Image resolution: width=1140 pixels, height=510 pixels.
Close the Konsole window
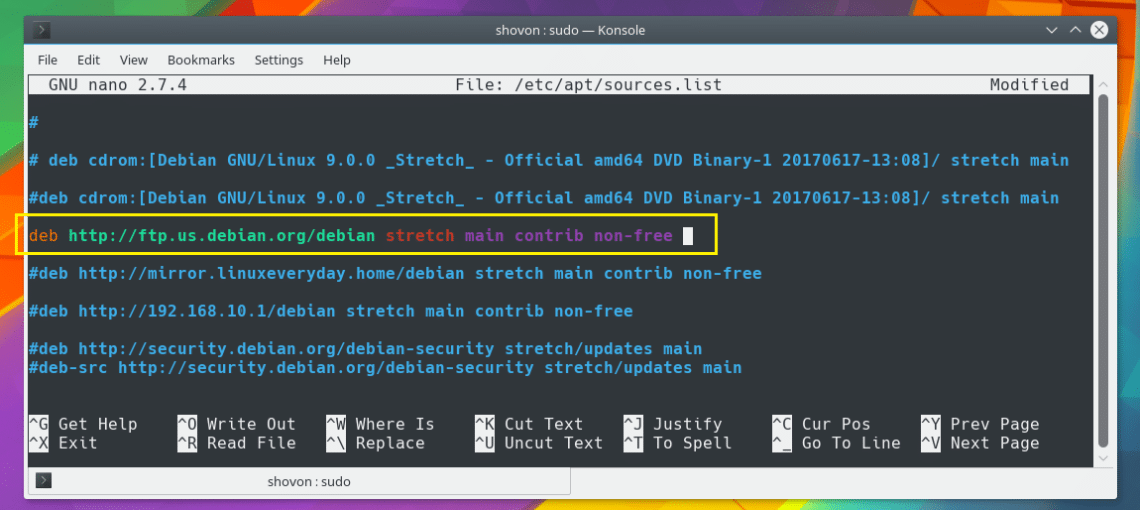pyautogui.click(x=1099, y=30)
